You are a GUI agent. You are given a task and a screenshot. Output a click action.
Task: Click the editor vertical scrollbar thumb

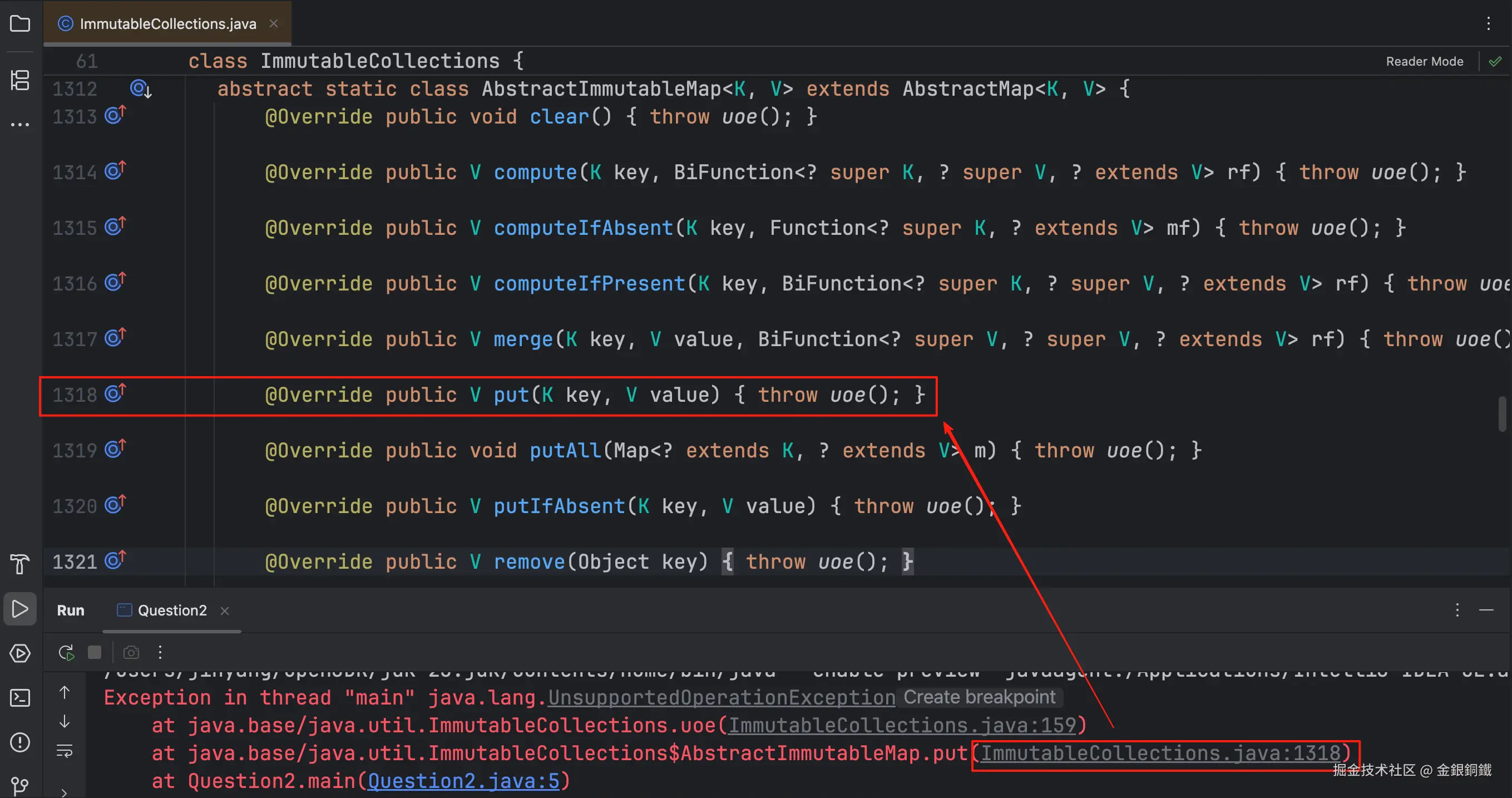(x=1501, y=414)
